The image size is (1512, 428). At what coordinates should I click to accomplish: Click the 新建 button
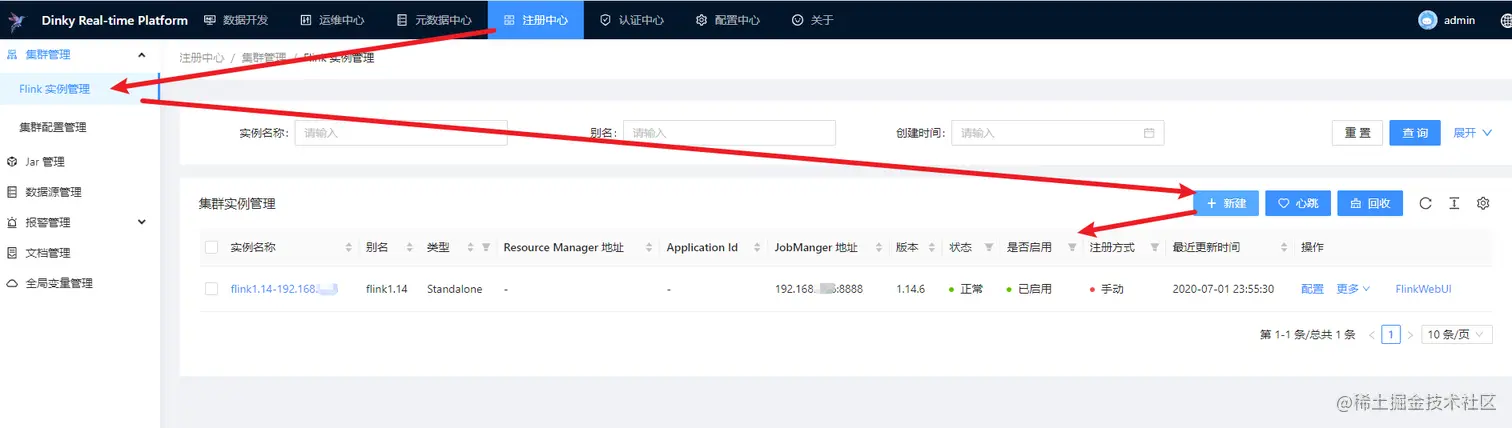(1226, 203)
